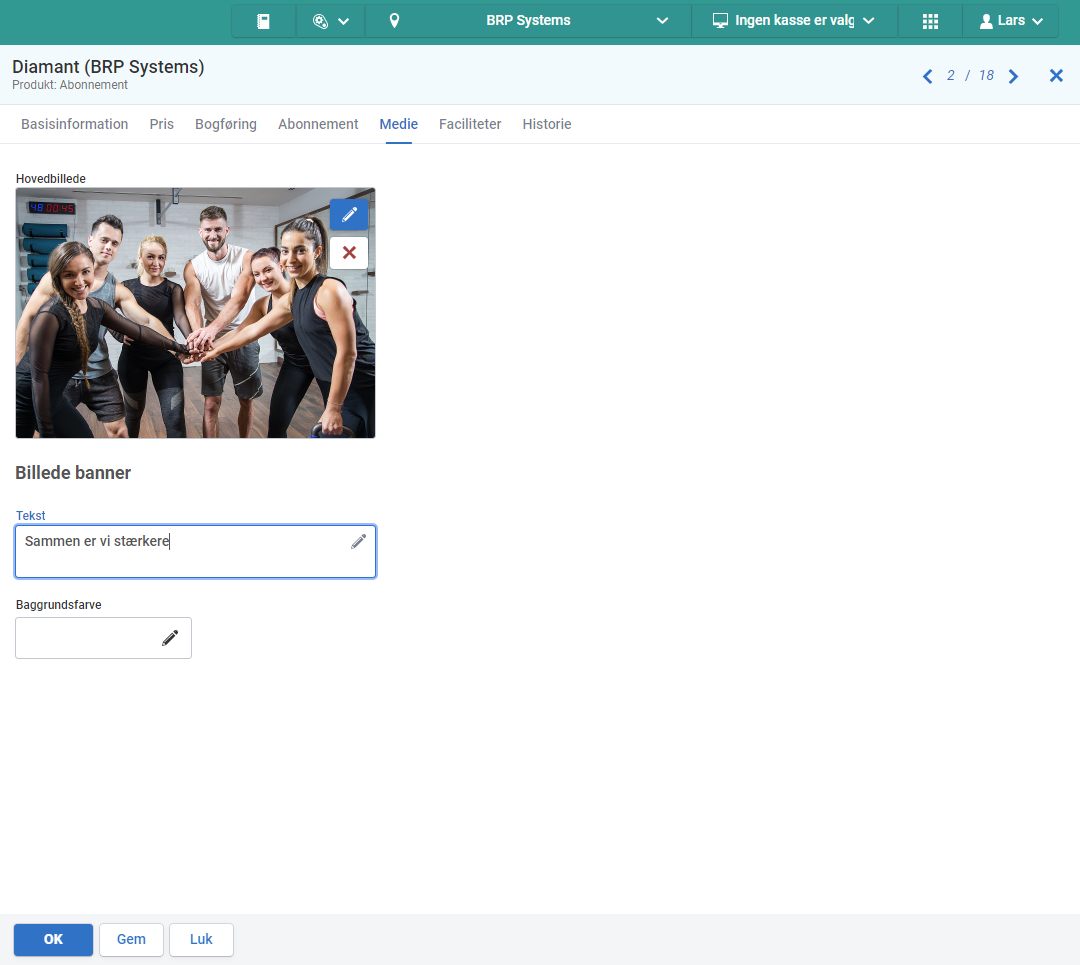
Task: Switch to the Basisinformation tab
Action: pyautogui.click(x=74, y=124)
